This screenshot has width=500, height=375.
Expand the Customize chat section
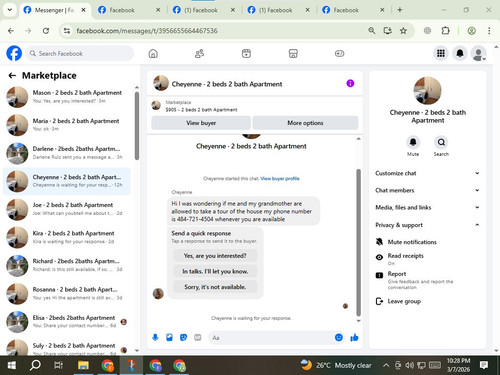(x=428, y=173)
